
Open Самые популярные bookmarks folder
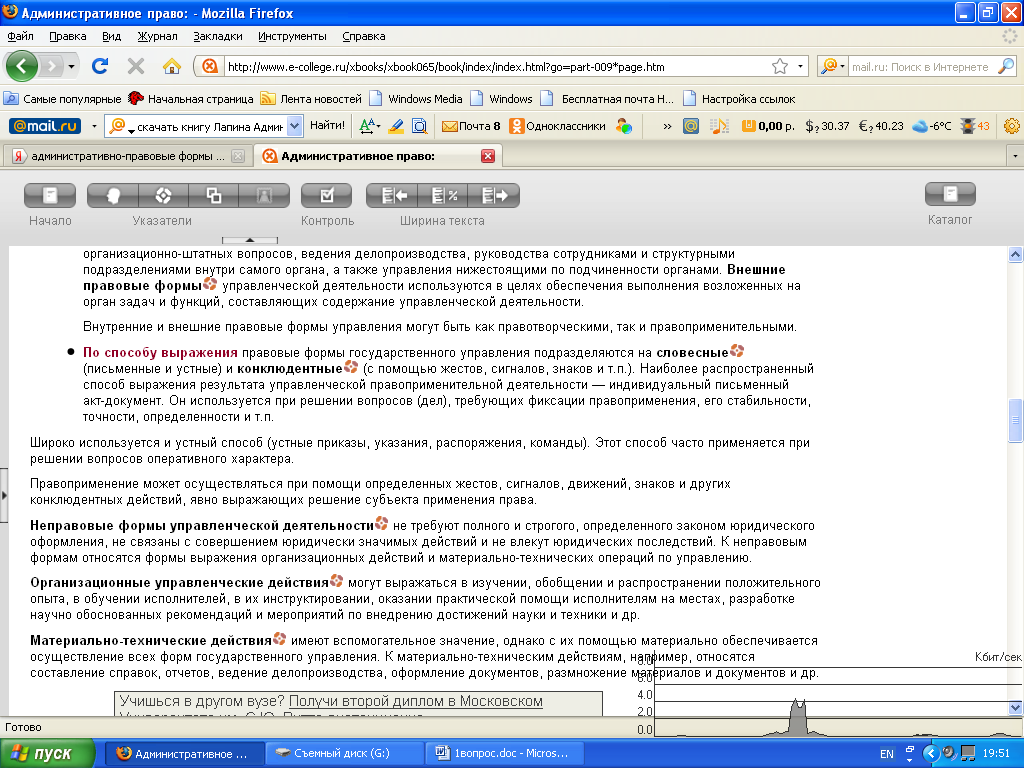tap(63, 99)
